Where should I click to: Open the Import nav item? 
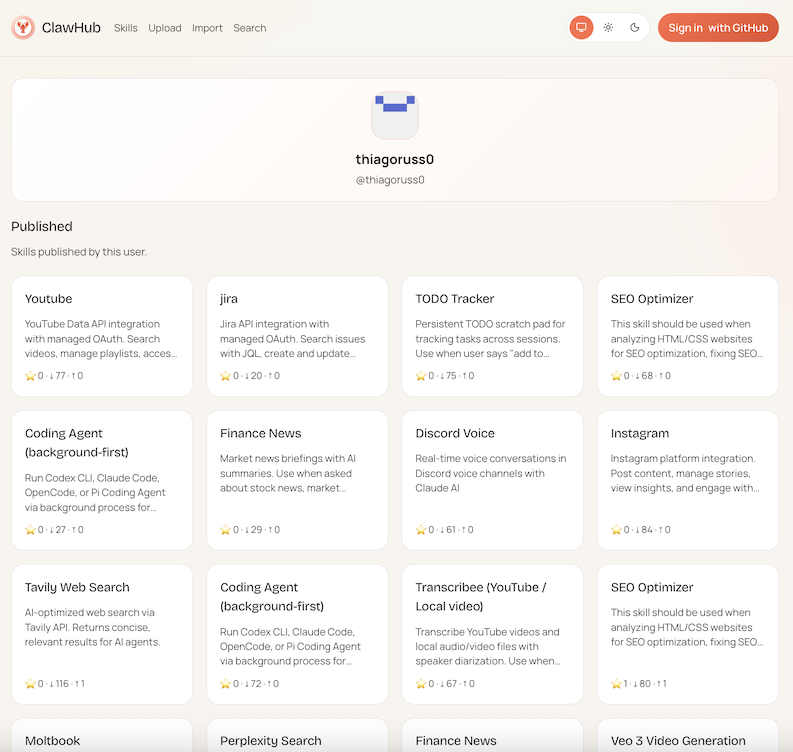point(207,28)
